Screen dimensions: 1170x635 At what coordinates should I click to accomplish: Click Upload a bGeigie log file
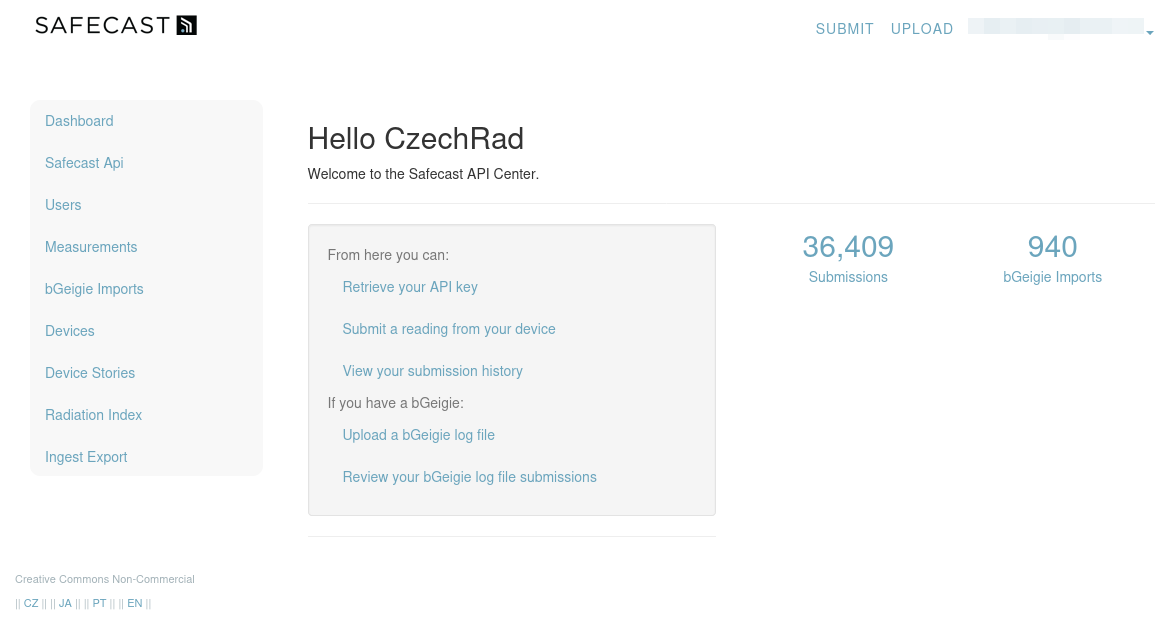click(418, 435)
